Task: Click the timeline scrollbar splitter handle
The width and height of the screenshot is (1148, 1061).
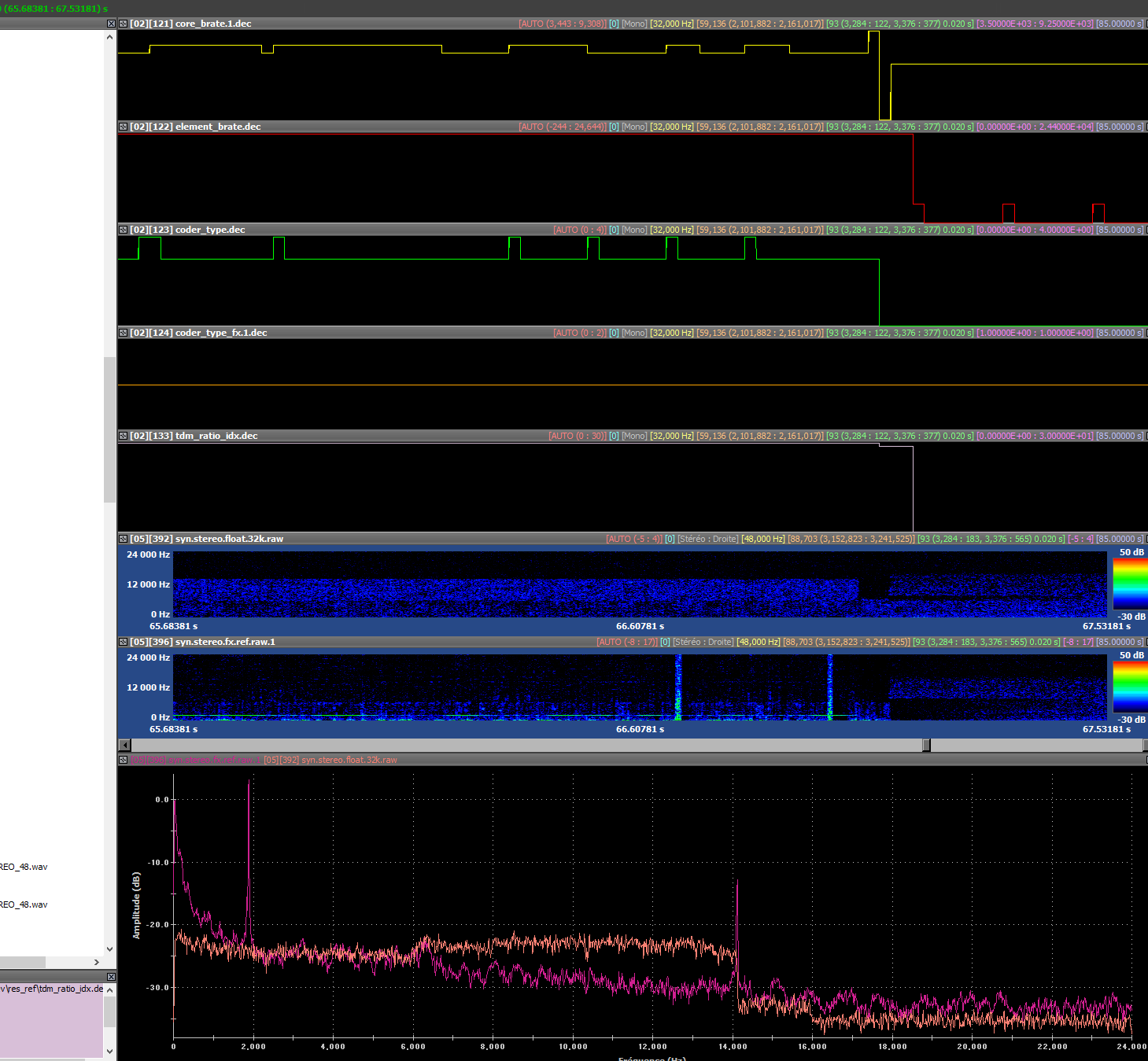Action: click(x=926, y=745)
